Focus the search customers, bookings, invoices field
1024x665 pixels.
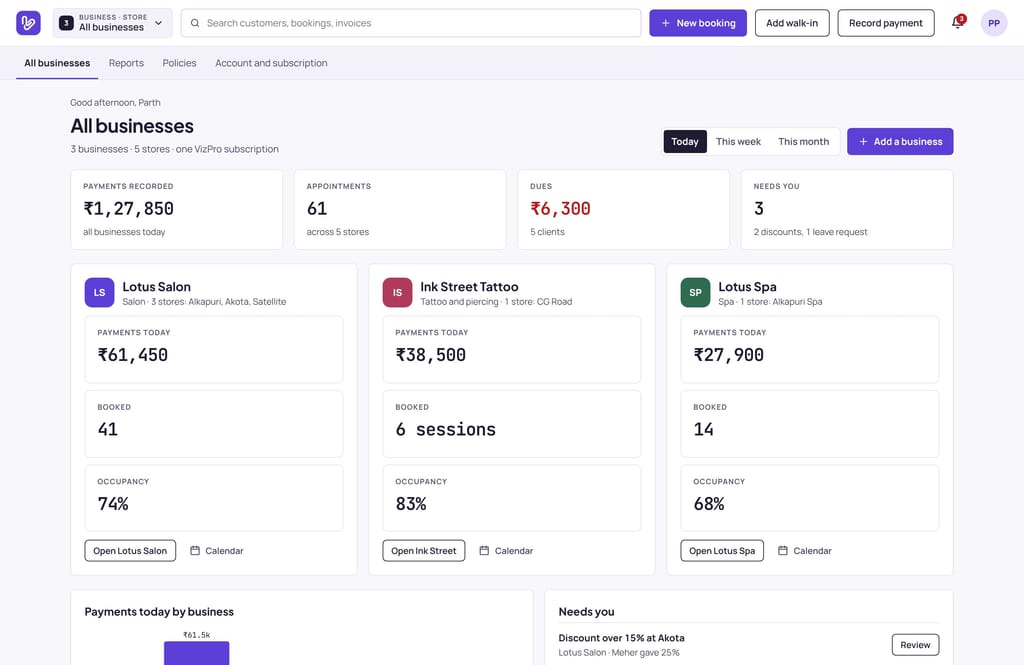tap(411, 23)
